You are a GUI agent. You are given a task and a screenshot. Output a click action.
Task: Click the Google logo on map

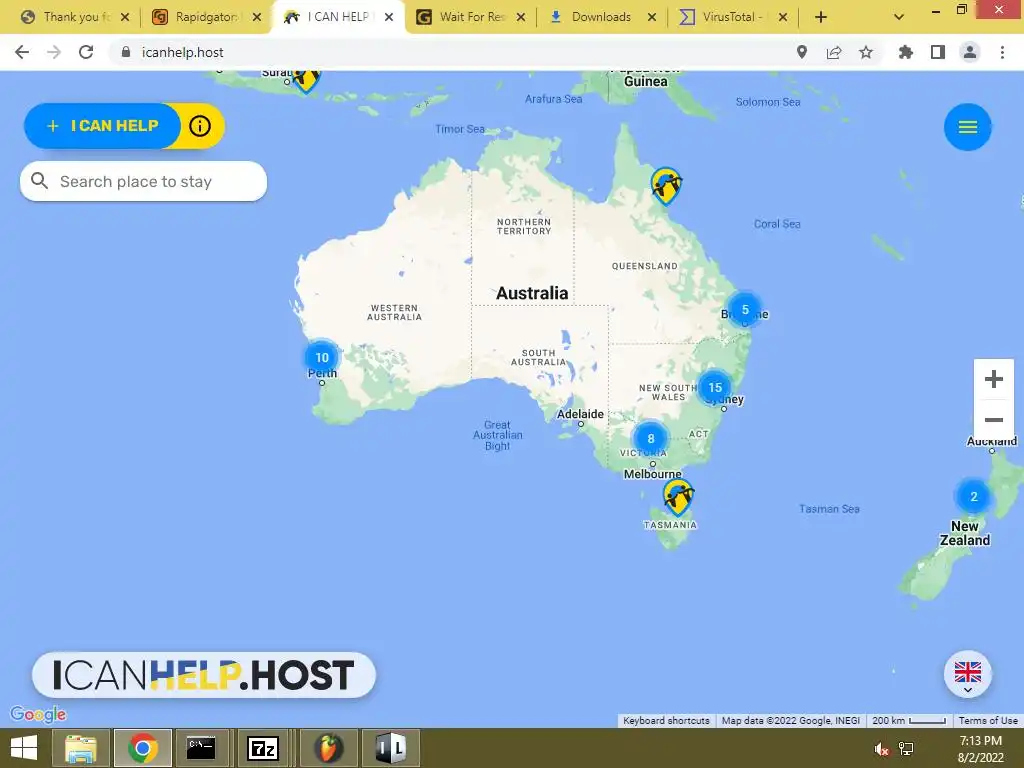pos(39,714)
